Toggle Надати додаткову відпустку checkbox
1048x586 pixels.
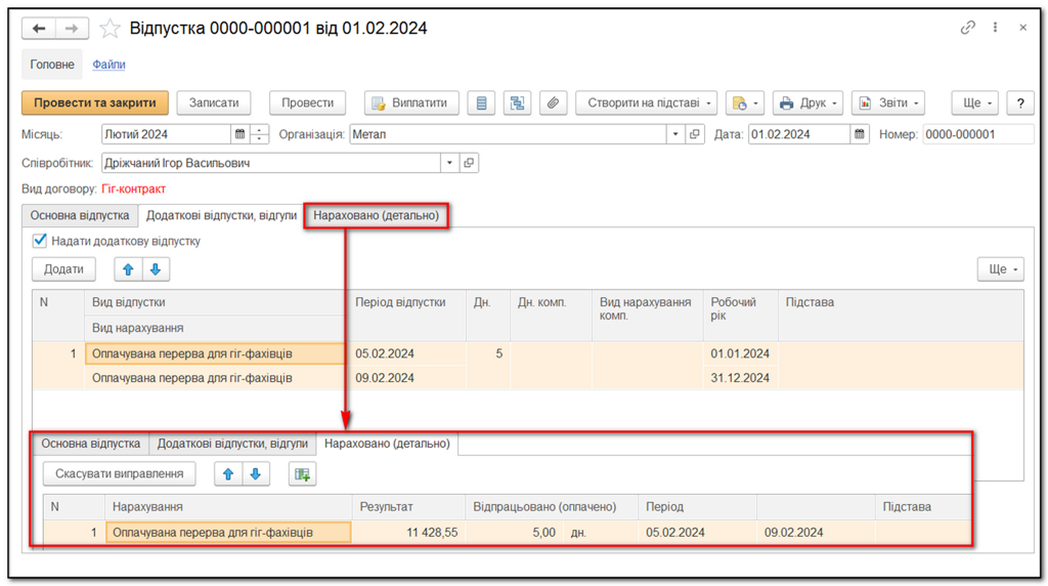pyautogui.click(x=40, y=241)
